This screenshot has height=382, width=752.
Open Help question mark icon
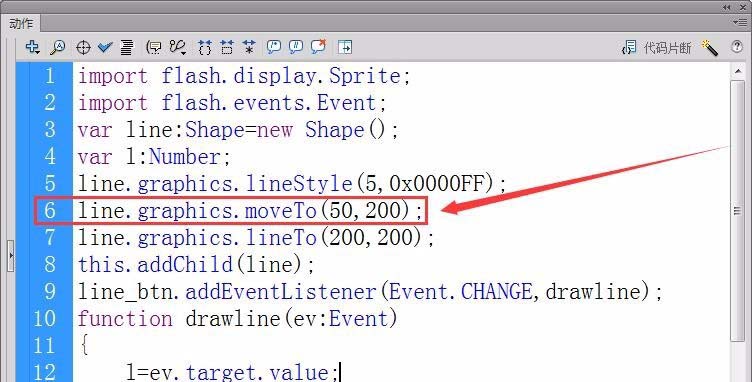[x=737, y=46]
